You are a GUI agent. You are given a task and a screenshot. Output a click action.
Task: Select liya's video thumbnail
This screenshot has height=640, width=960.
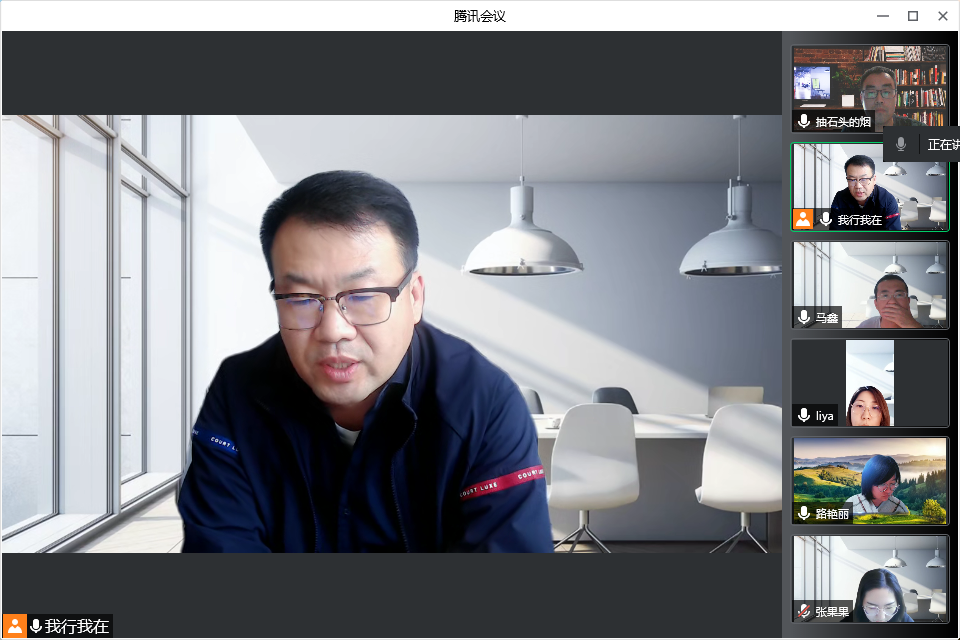tap(870, 380)
